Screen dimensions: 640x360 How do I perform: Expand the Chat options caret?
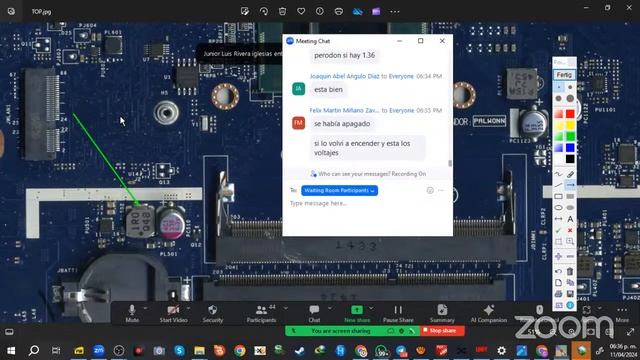click(329, 308)
